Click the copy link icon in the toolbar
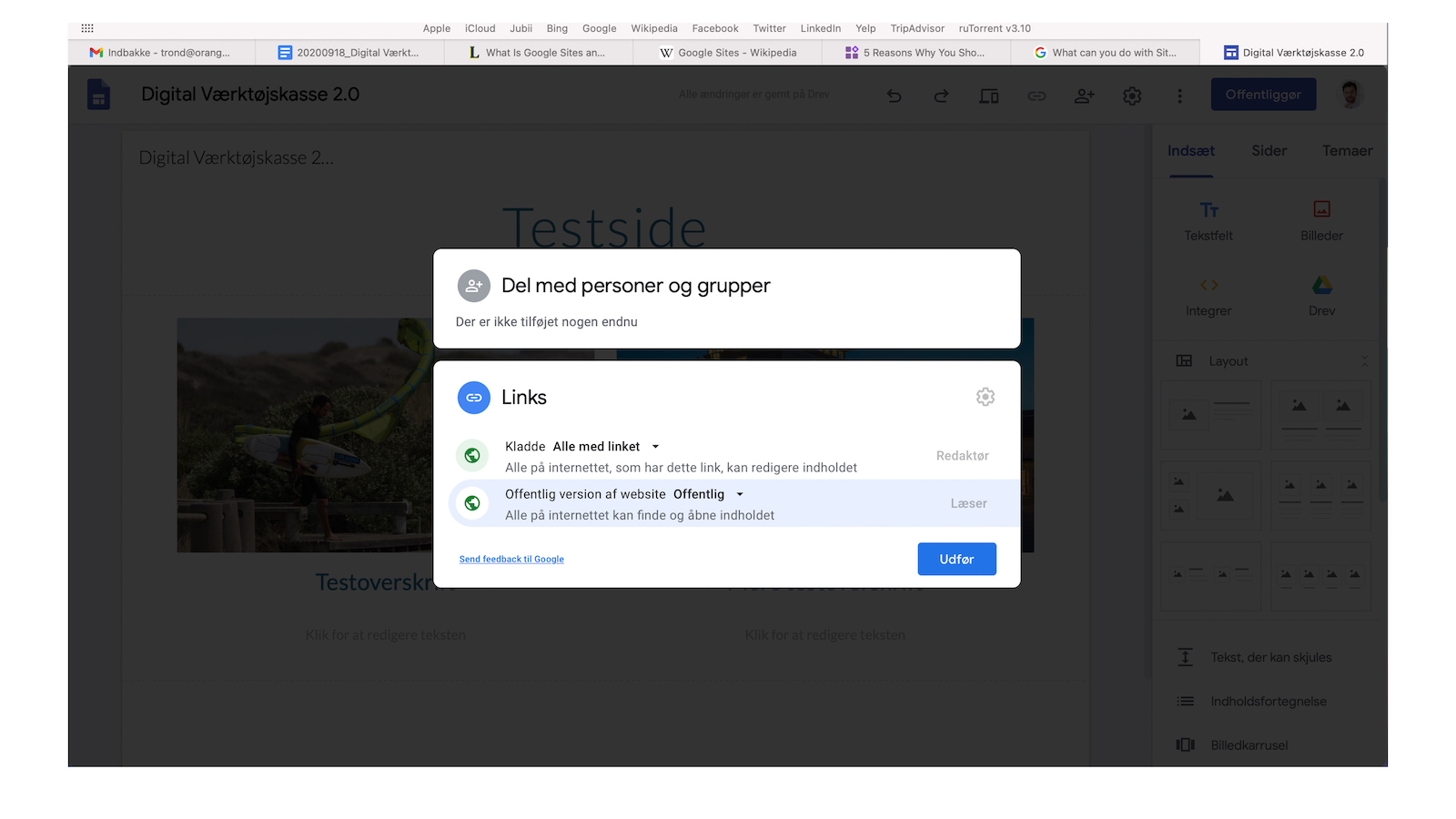The height and width of the screenshot is (819, 1456). [x=1036, y=95]
